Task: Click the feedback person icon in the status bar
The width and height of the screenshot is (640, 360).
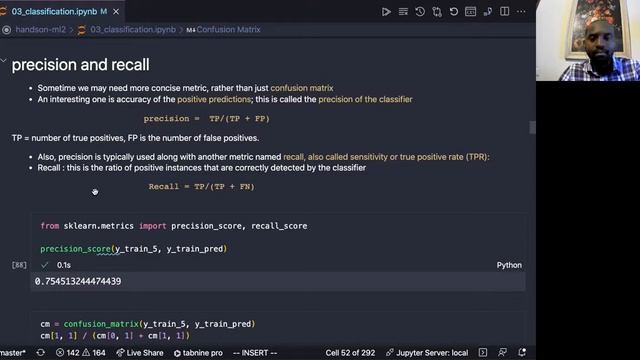Action: click(502, 352)
